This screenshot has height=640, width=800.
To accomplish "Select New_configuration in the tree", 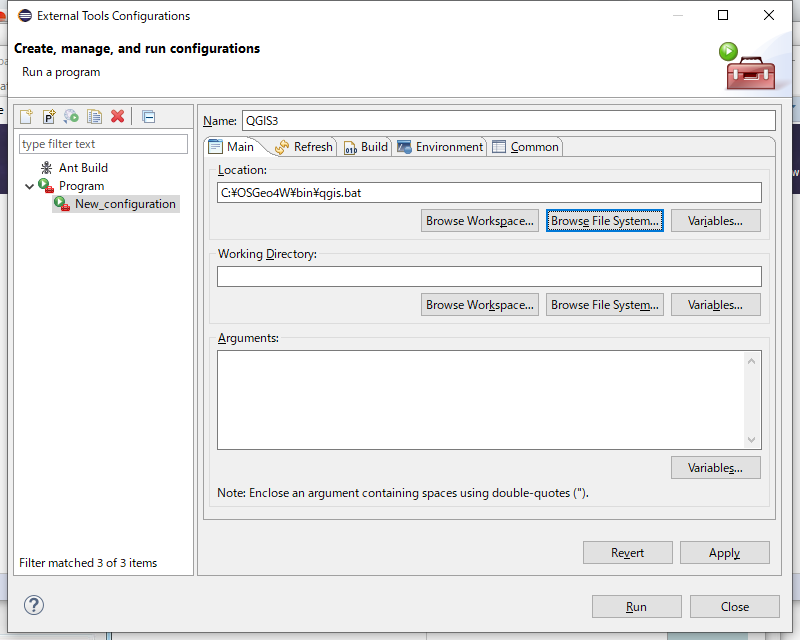I will point(124,204).
